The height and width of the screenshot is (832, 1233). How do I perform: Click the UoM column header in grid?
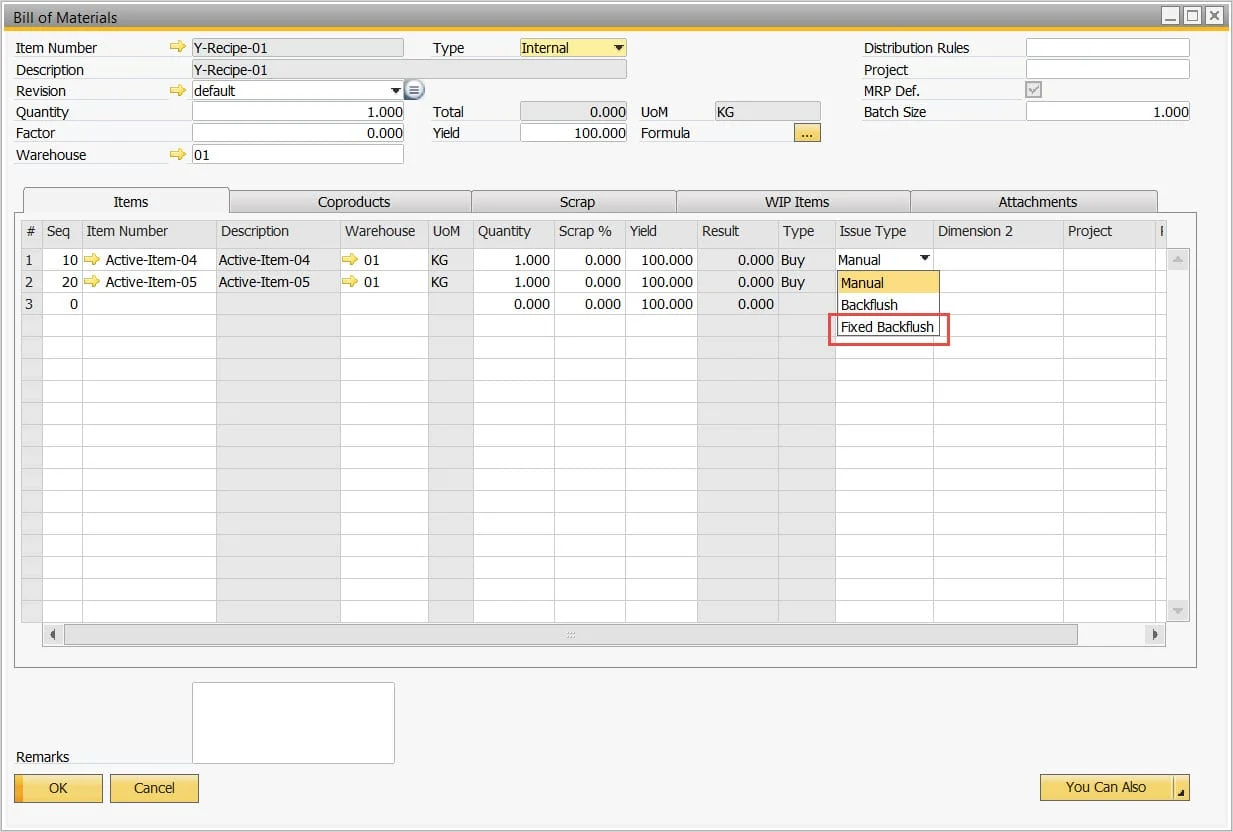click(x=451, y=231)
